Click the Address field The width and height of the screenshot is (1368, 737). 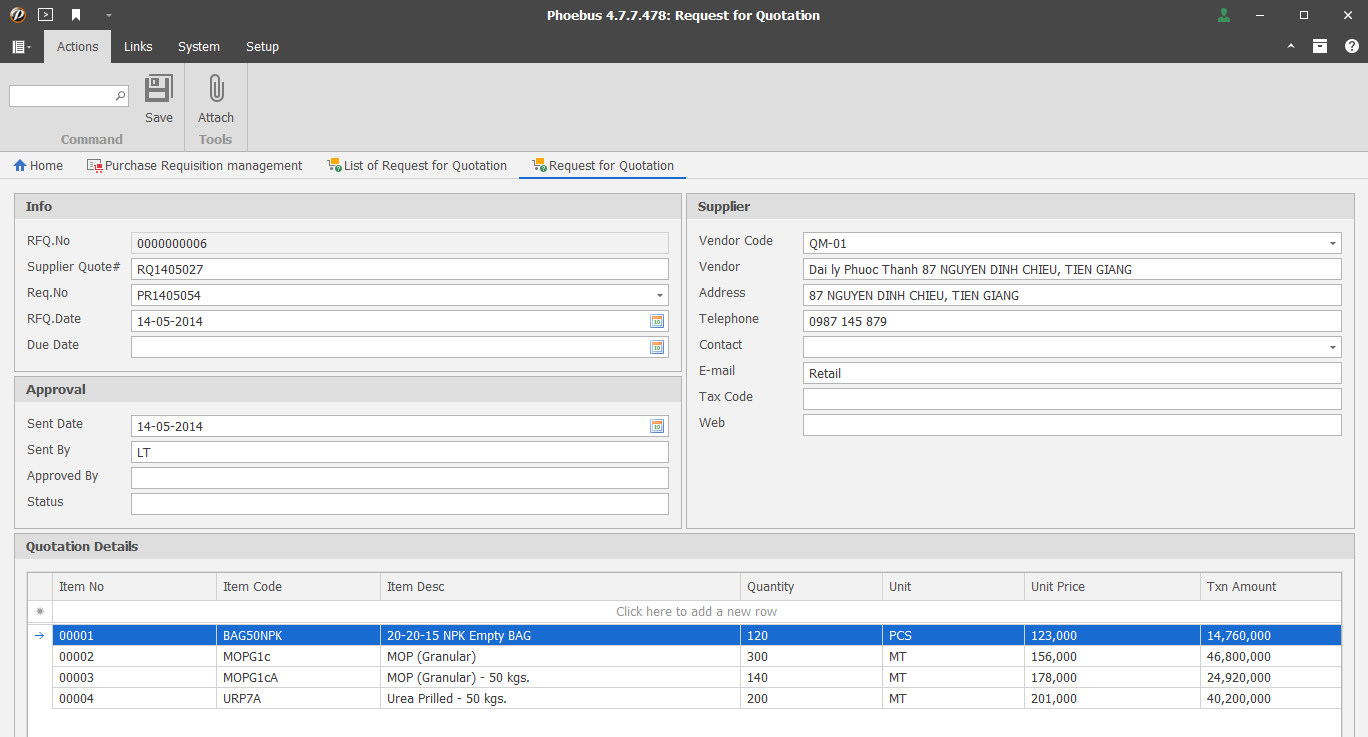click(x=1072, y=295)
